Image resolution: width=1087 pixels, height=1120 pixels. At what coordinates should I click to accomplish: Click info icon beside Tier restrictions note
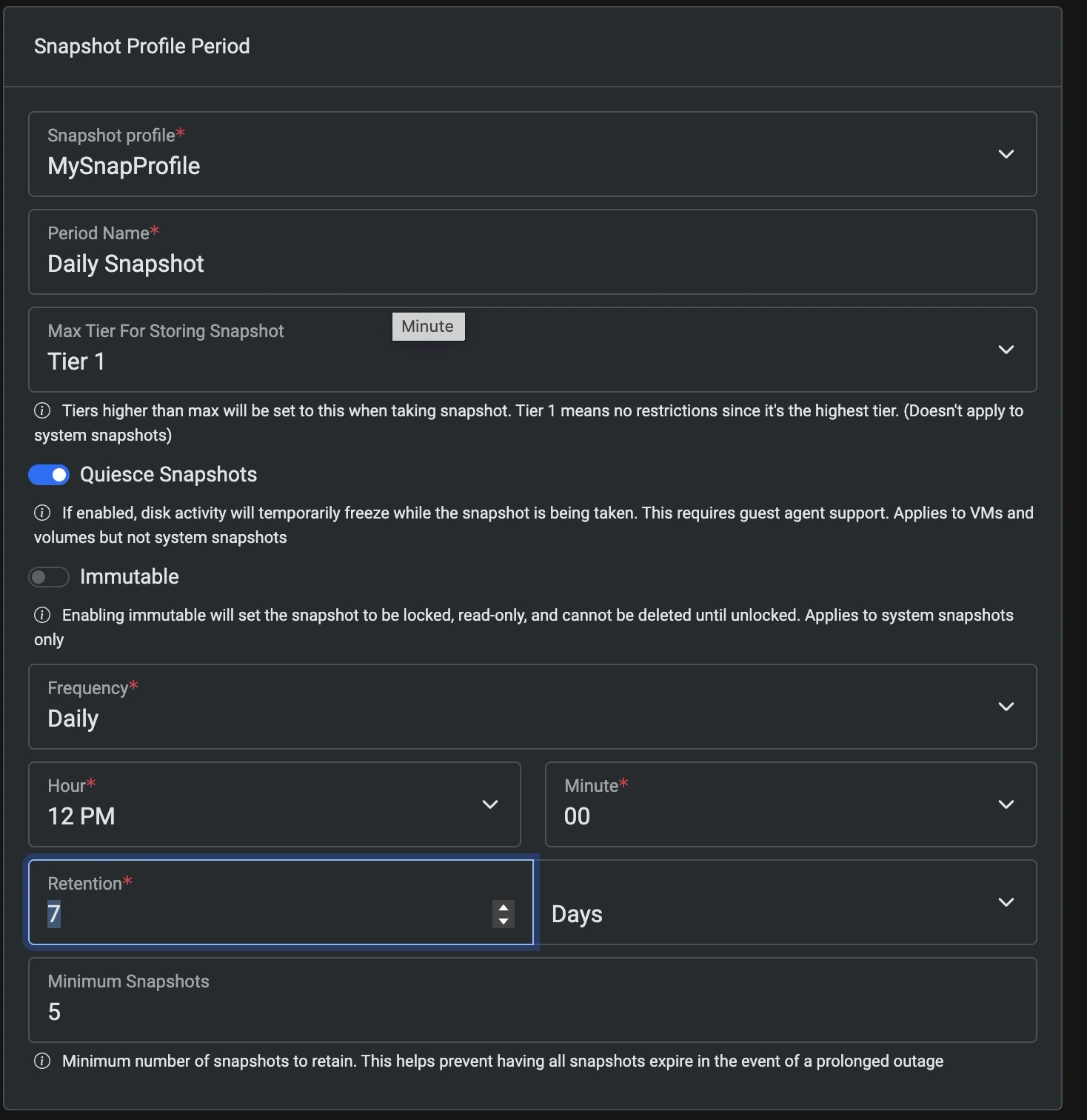[42, 411]
